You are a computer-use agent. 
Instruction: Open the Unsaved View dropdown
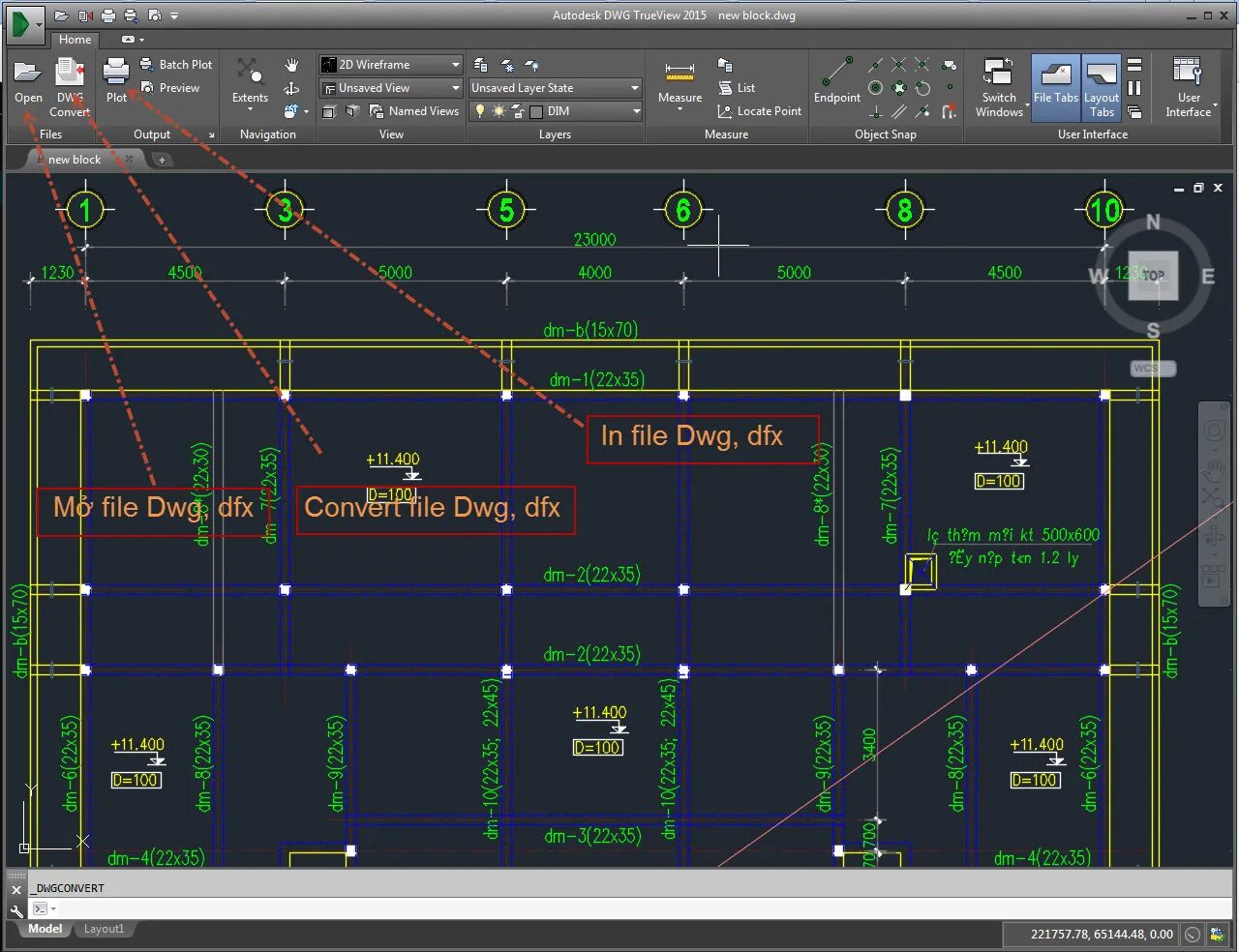pyautogui.click(x=391, y=88)
